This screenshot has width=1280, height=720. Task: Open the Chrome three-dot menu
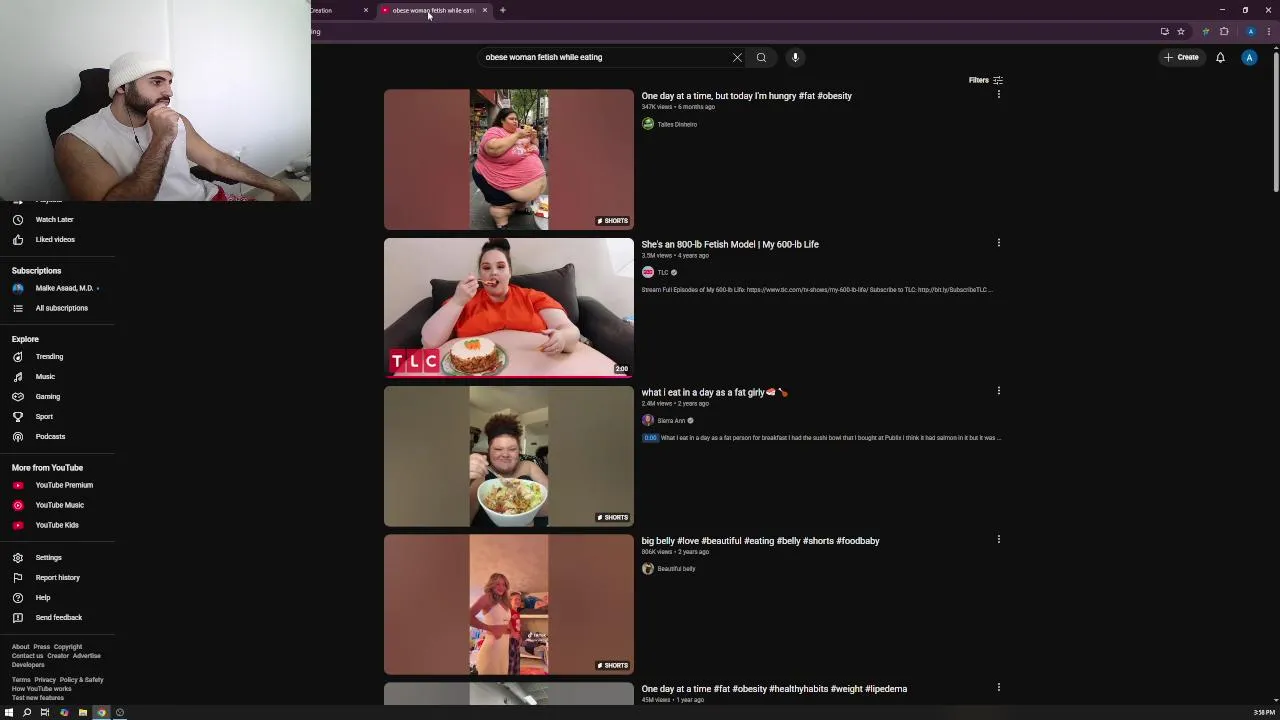1269,31
